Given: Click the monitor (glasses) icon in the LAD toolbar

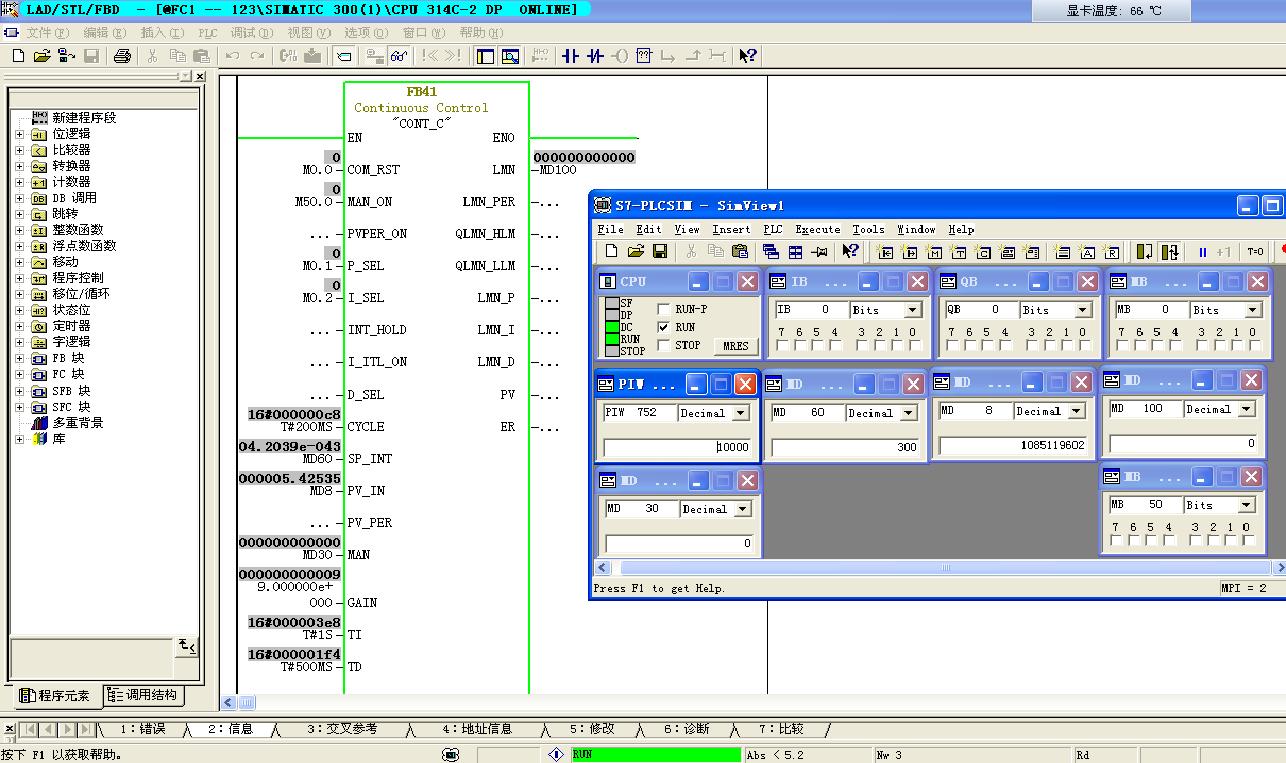Looking at the screenshot, I should pyautogui.click(x=399, y=56).
